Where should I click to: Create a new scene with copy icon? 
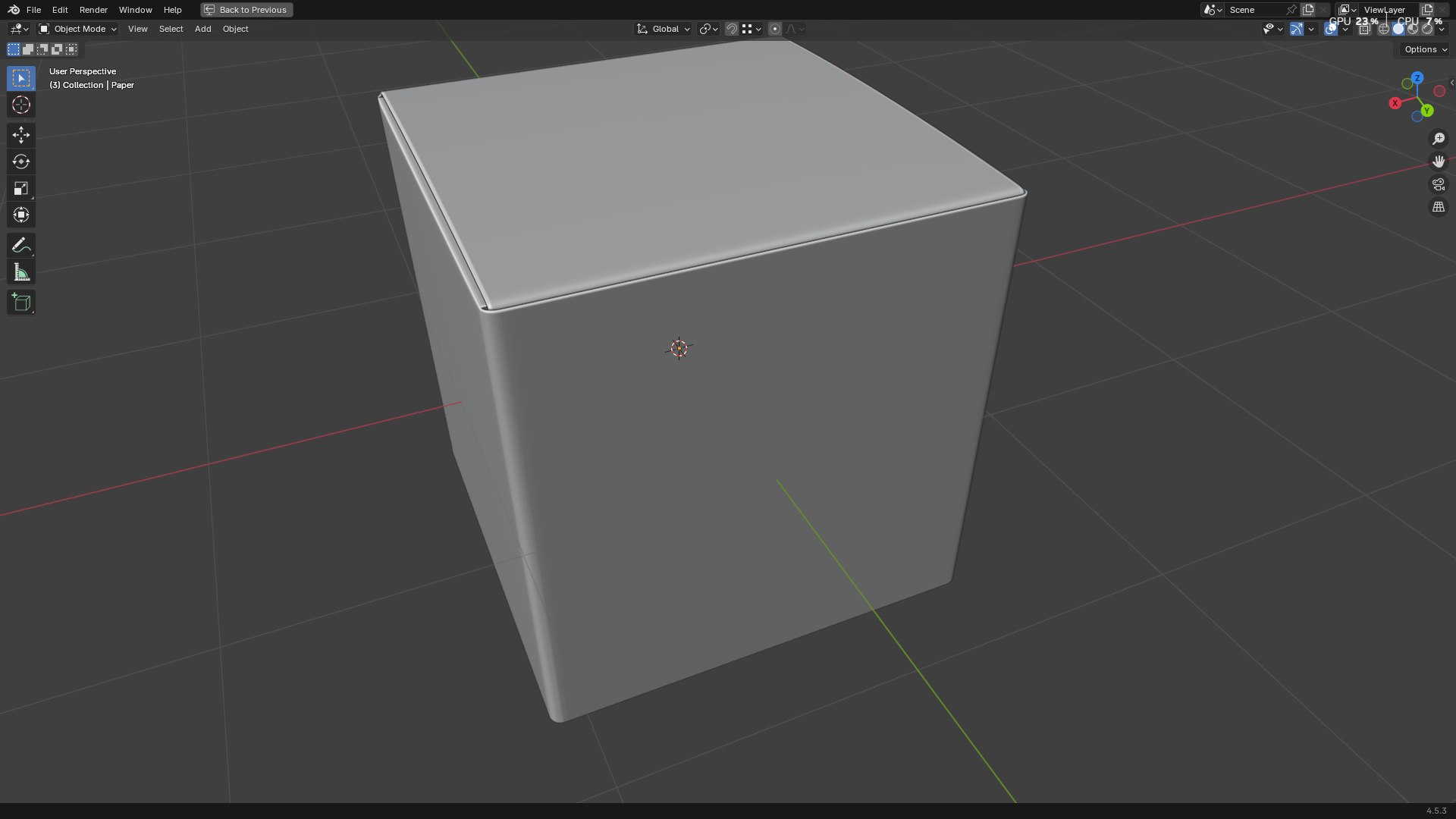click(1307, 10)
